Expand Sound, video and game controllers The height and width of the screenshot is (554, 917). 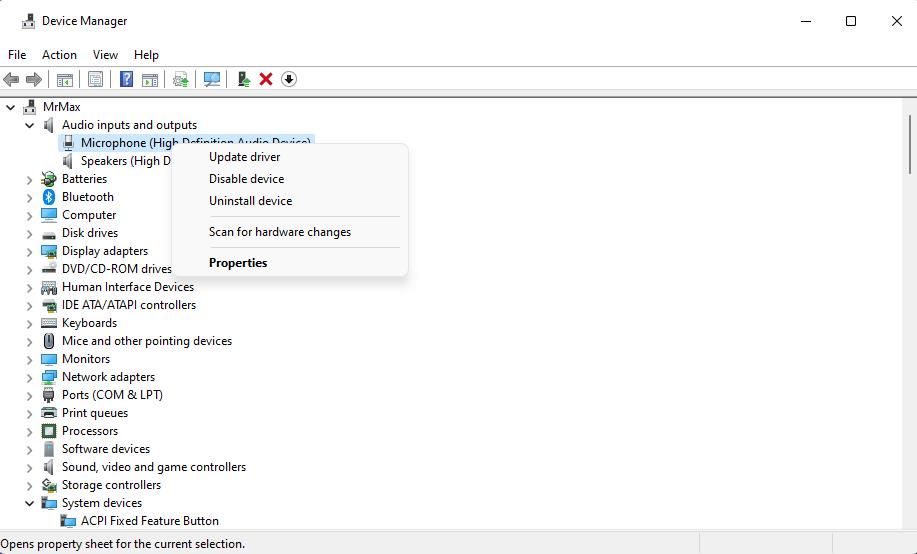(x=29, y=468)
